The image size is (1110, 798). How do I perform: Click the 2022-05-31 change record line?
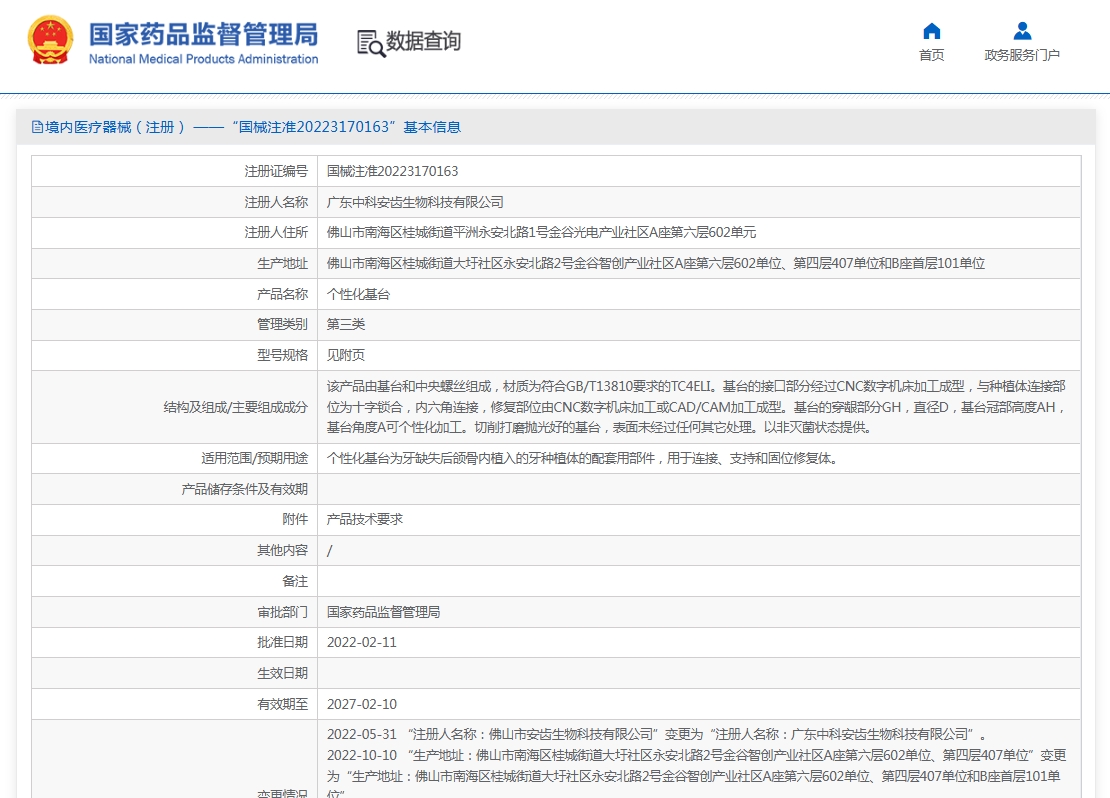pos(657,734)
